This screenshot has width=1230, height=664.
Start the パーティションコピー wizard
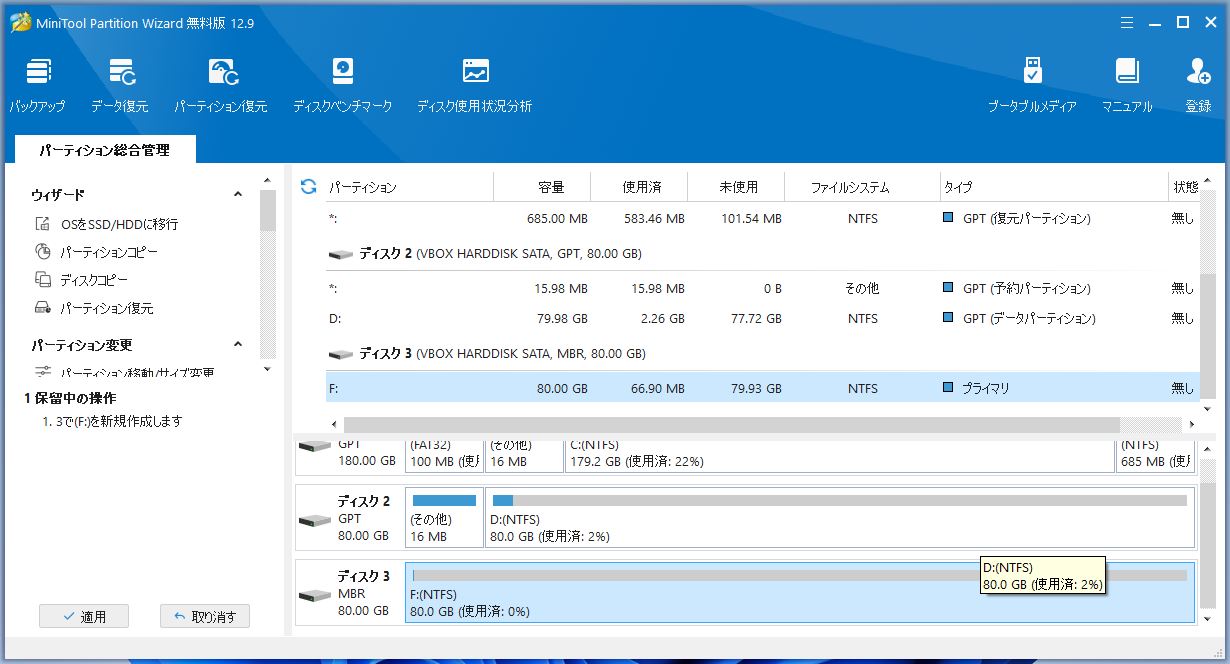pyautogui.click(x=108, y=253)
